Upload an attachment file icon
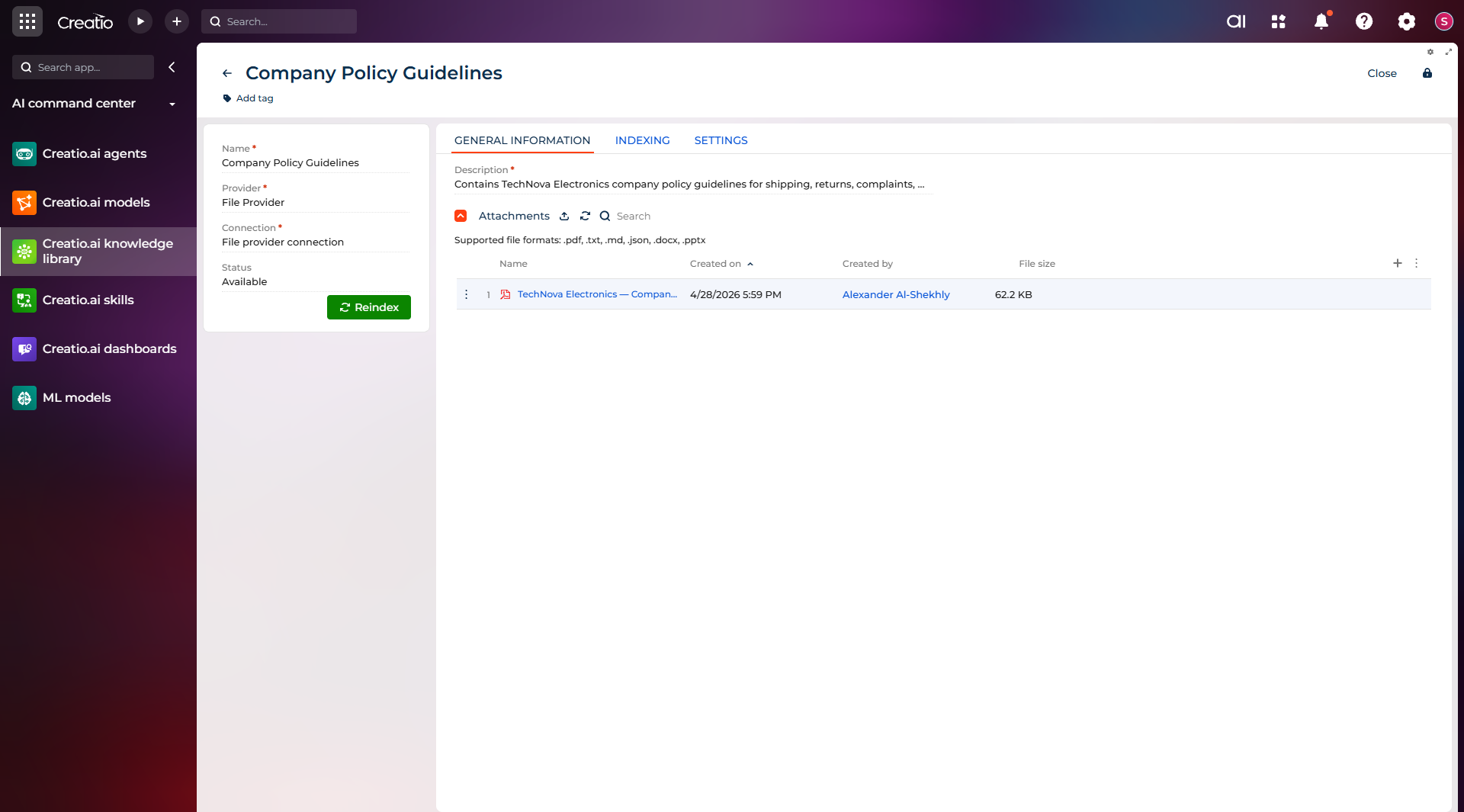Screen dimensions: 1464x812 [x=564, y=217]
